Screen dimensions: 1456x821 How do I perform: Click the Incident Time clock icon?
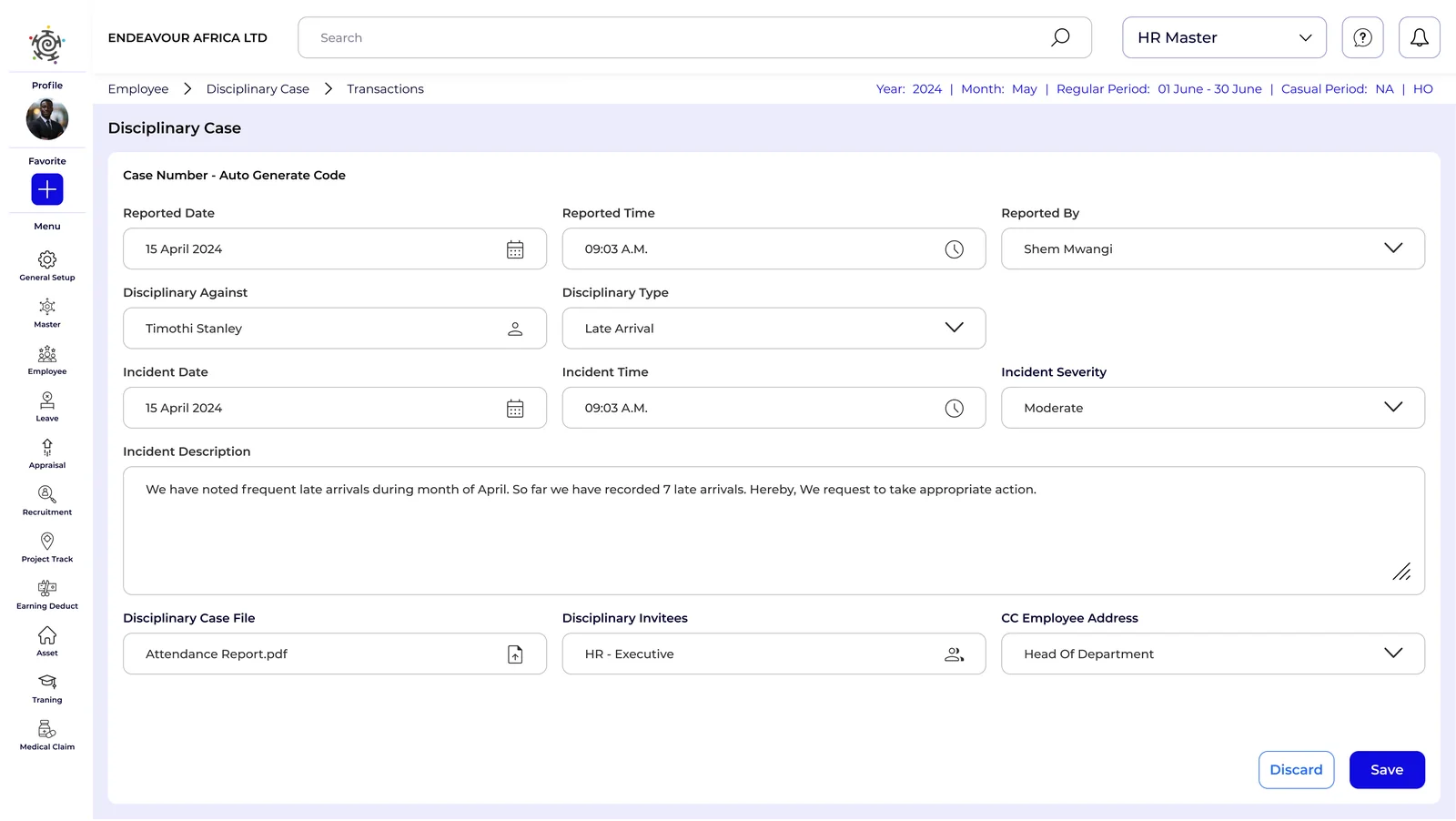click(954, 409)
